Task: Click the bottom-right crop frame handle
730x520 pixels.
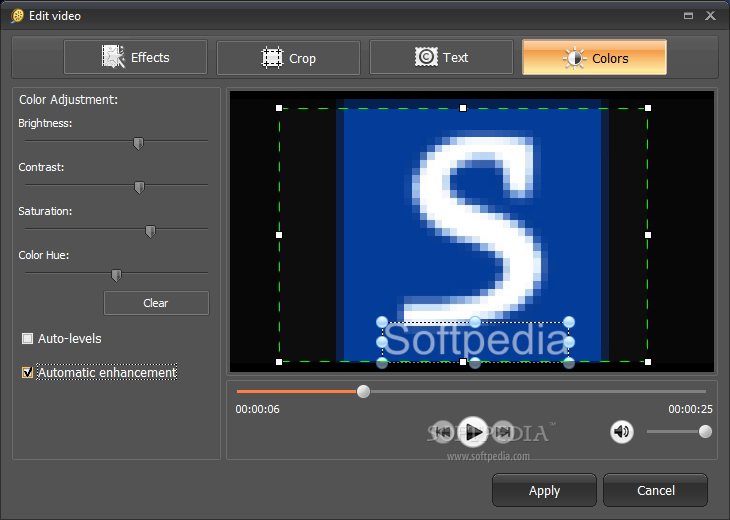Action: (648, 362)
